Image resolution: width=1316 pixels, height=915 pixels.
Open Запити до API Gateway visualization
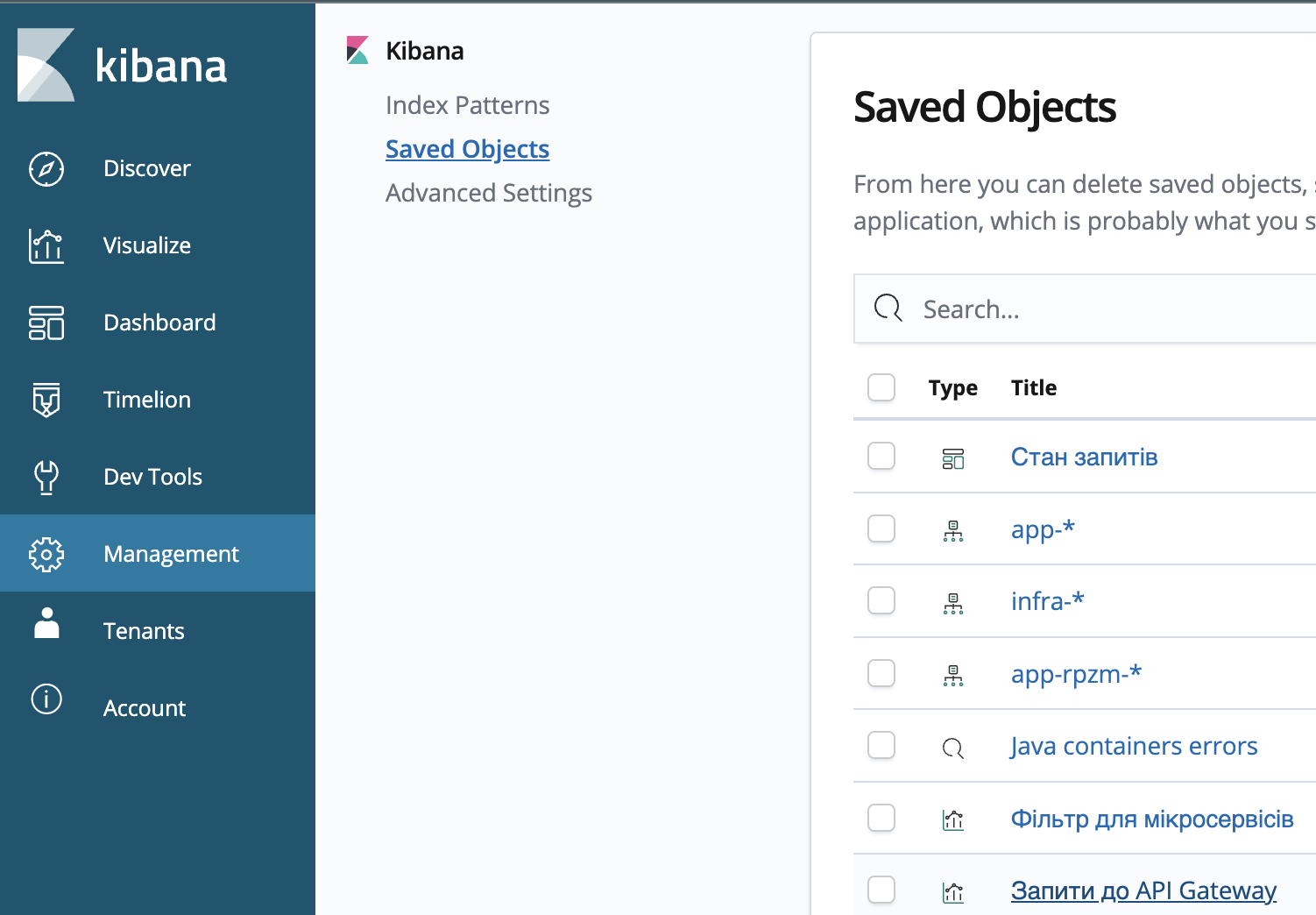[x=1143, y=890]
